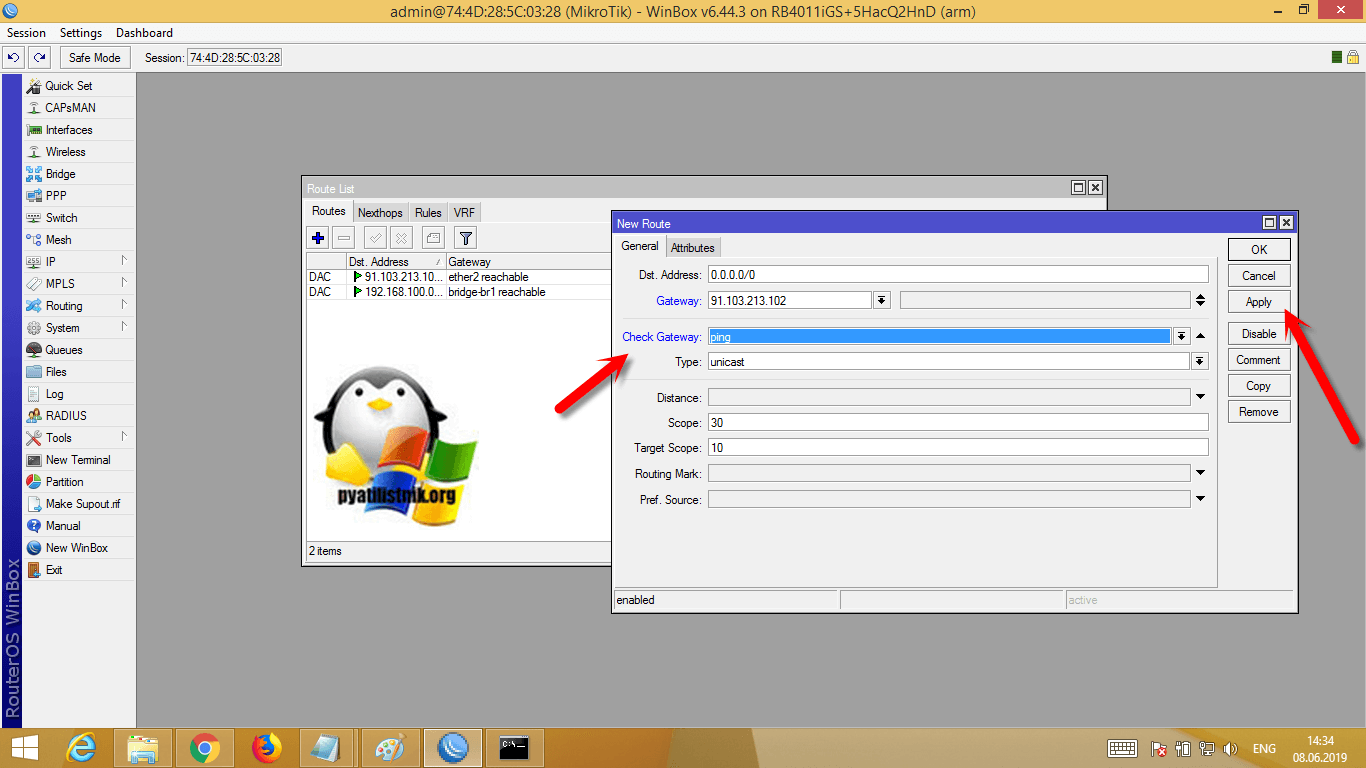Click the blue plus add route icon
Image resolution: width=1366 pixels, height=768 pixels.
tap(318, 238)
